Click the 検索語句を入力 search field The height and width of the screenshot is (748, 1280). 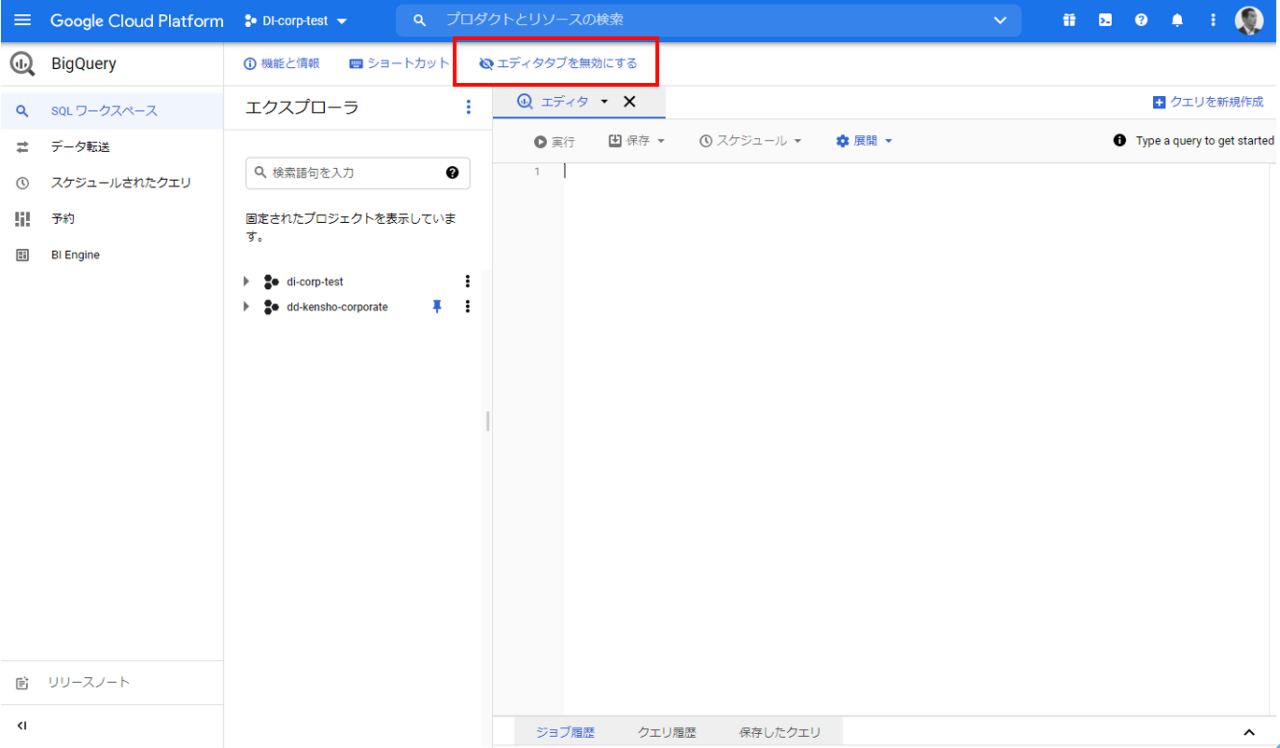point(350,173)
